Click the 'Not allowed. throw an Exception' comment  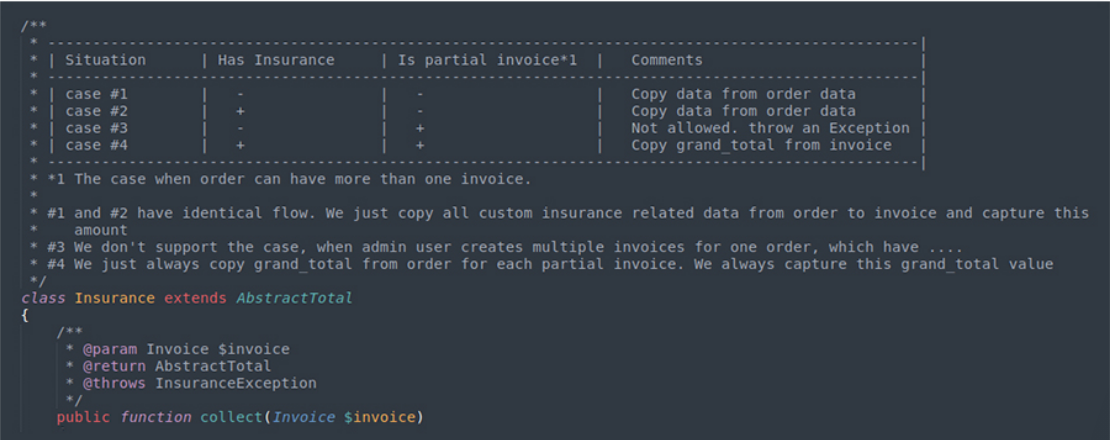pos(770,128)
